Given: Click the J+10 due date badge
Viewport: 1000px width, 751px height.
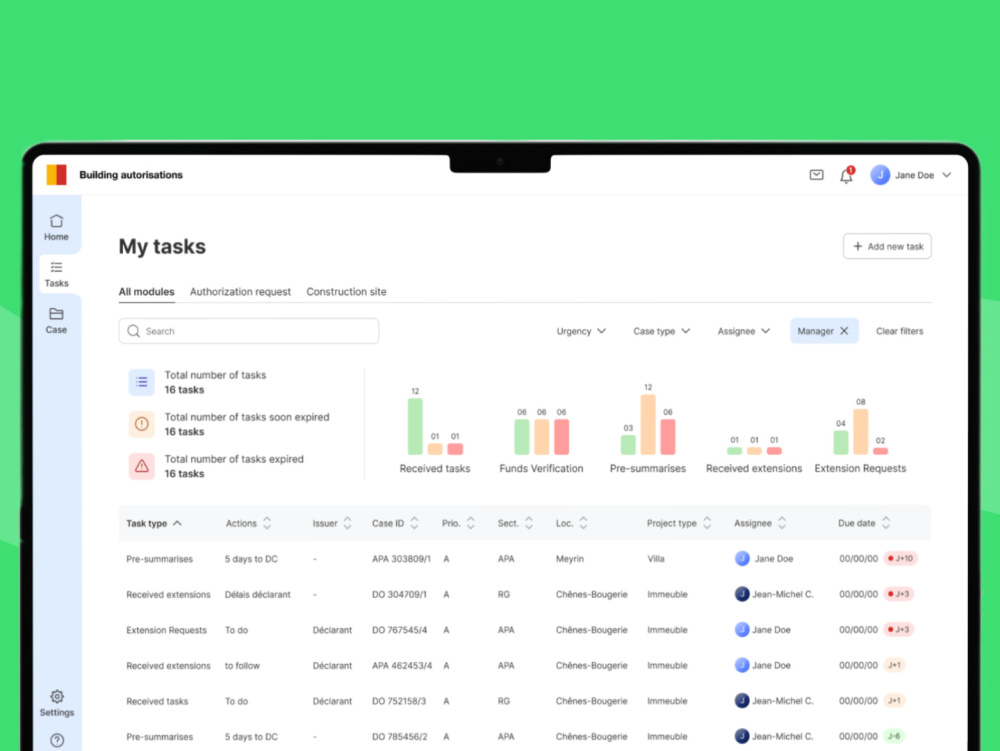Looking at the screenshot, I should (900, 558).
